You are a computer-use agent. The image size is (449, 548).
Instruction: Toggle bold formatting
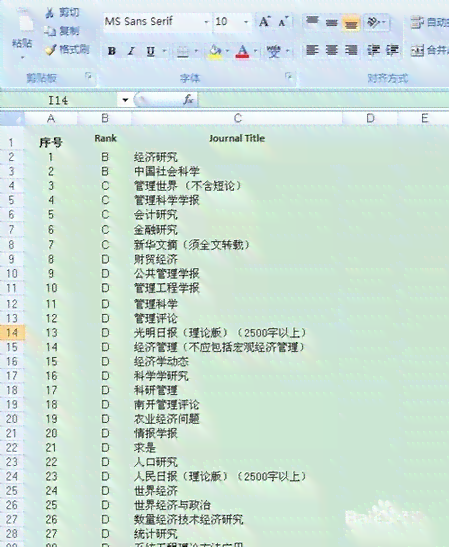pos(112,51)
